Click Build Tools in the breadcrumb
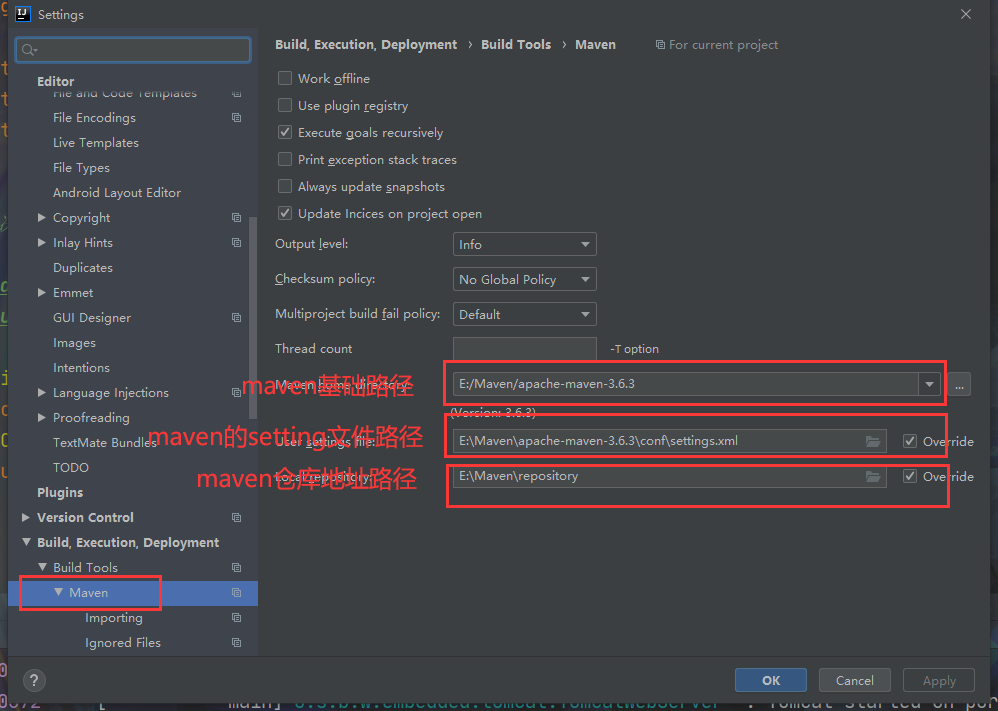Image resolution: width=998 pixels, height=711 pixels. (x=516, y=45)
